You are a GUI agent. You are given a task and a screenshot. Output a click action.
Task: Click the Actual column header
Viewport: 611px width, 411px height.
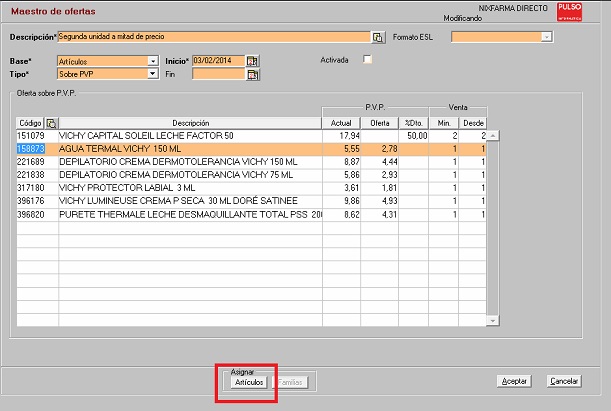click(x=341, y=123)
